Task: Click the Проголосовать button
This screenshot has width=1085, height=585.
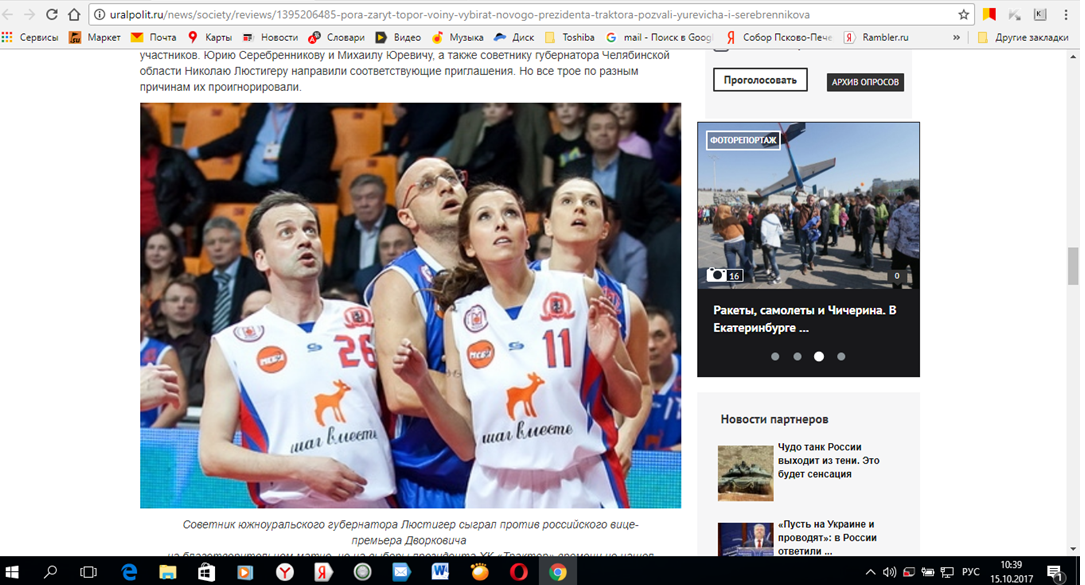Action: [760, 80]
